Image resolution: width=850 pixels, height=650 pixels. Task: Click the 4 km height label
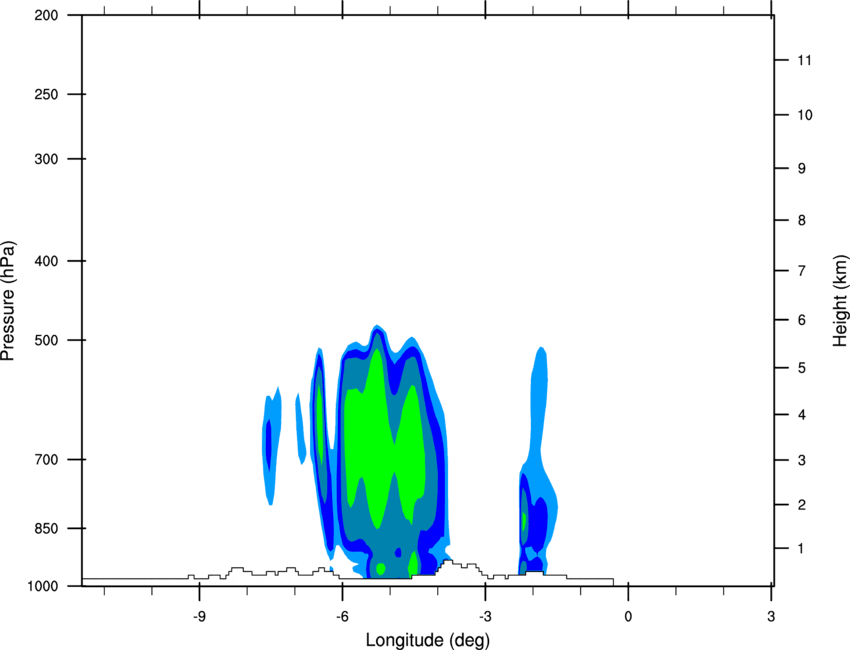coord(802,415)
